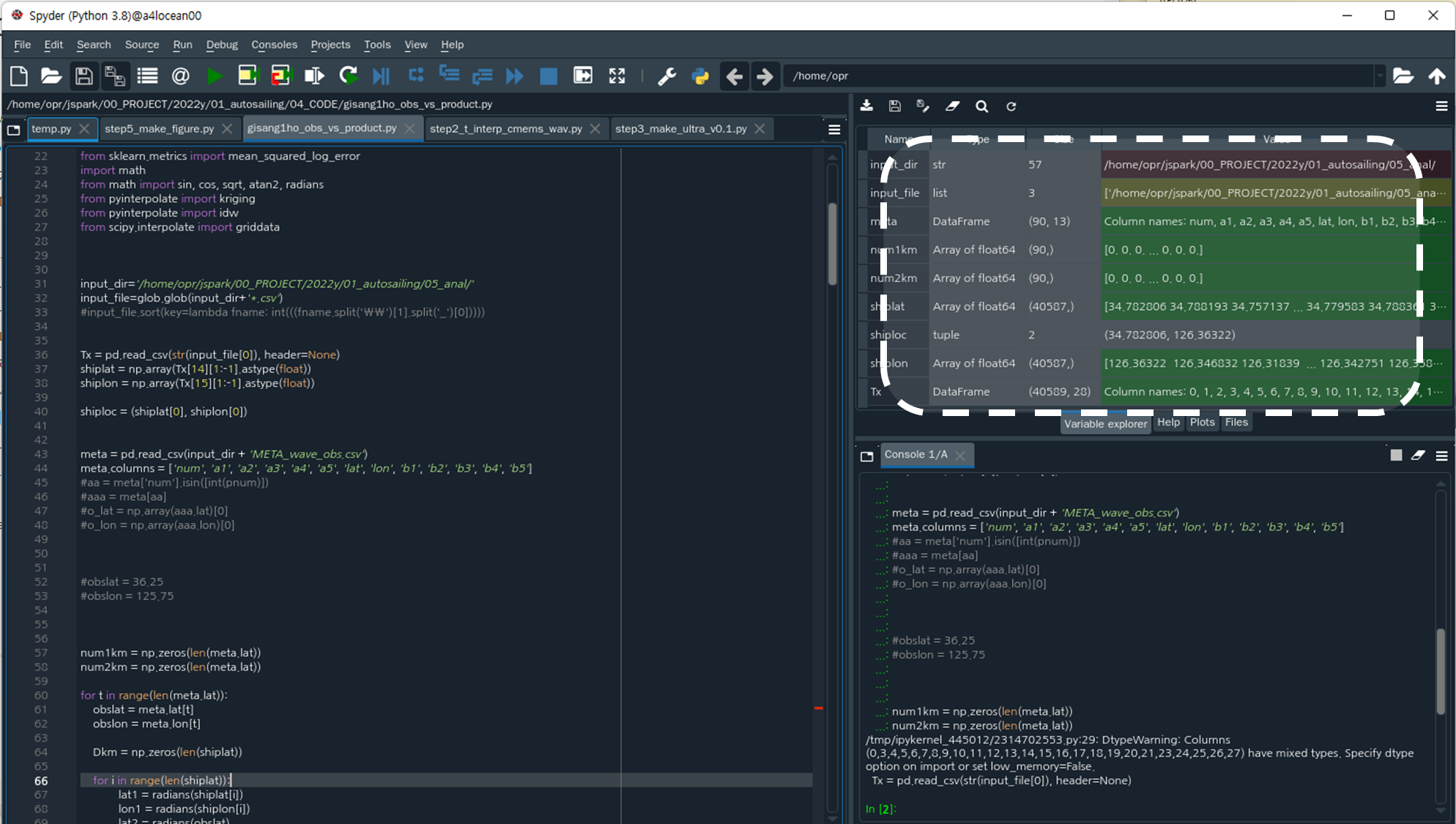The image size is (1456, 824).
Task: Click the editor vertical scrollbar handle
Action: (x=832, y=245)
